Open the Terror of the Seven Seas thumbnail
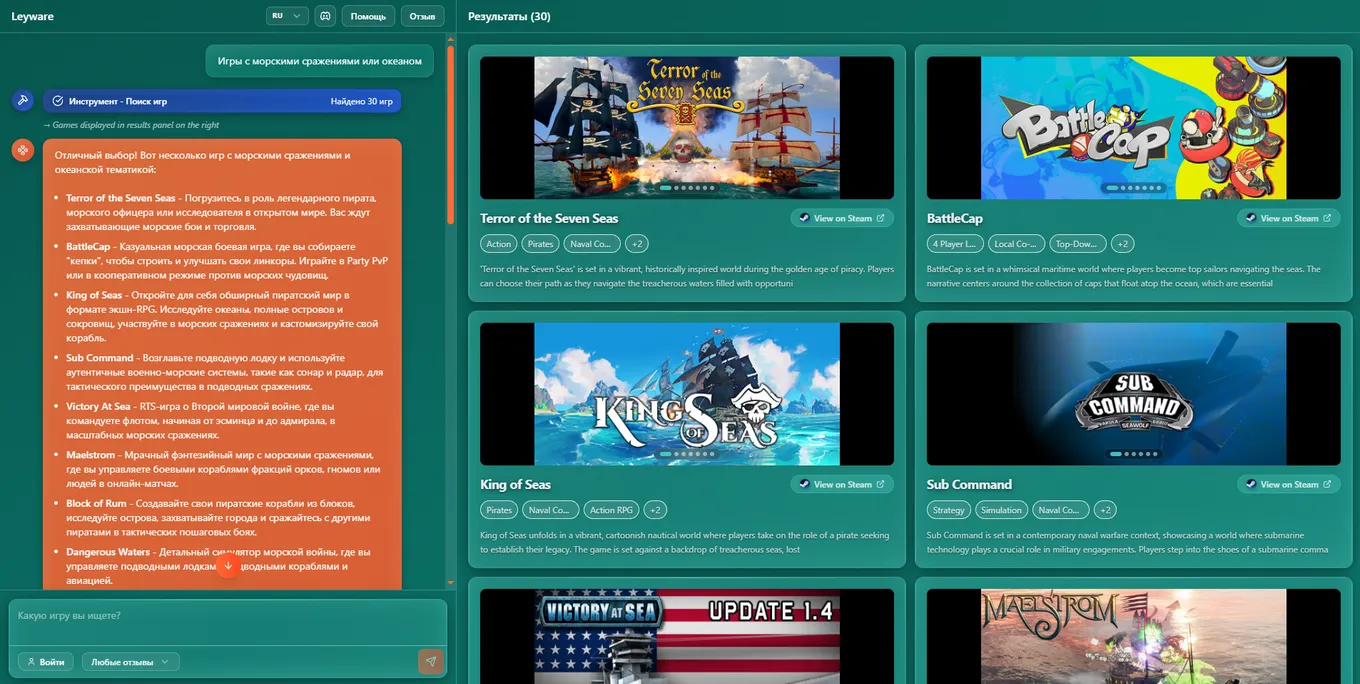This screenshot has width=1360, height=684. [x=687, y=127]
